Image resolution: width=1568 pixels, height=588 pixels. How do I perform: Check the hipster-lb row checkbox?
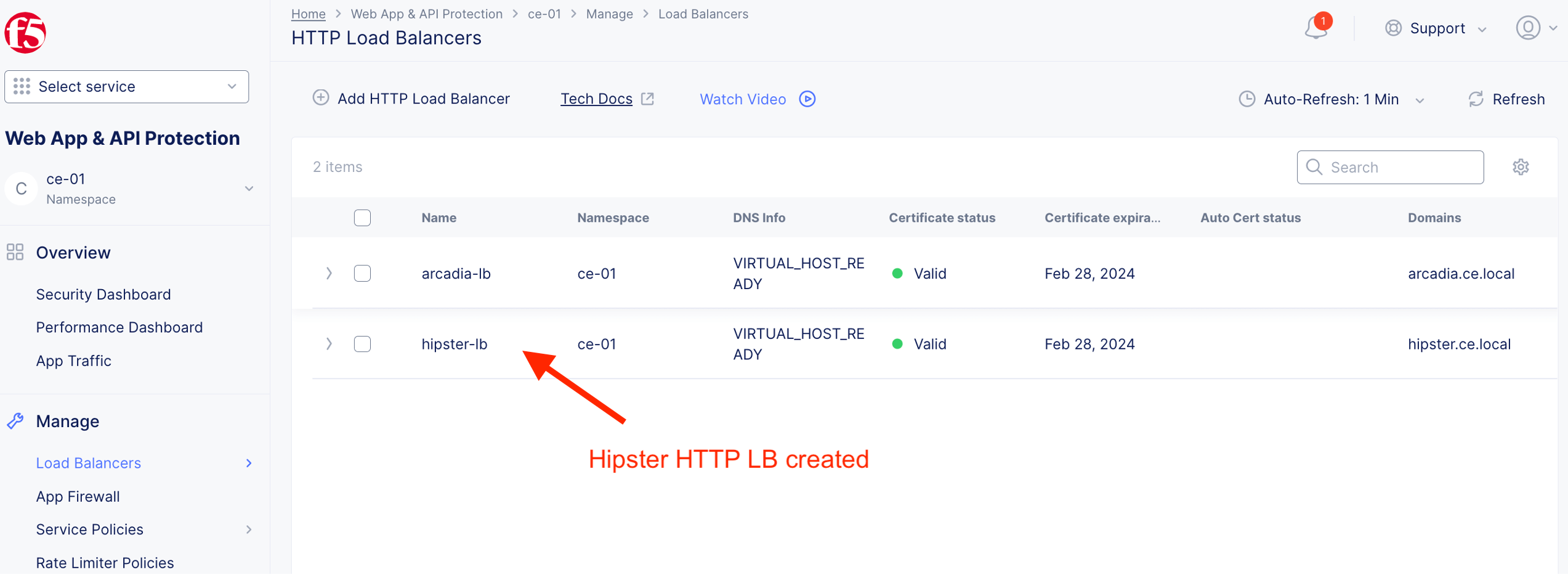(x=362, y=344)
